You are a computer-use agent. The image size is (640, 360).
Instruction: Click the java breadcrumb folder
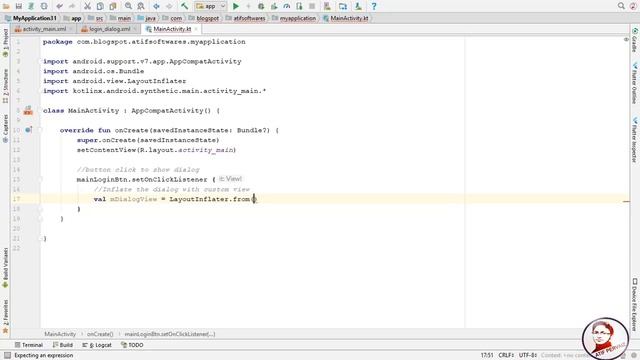click(x=147, y=18)
